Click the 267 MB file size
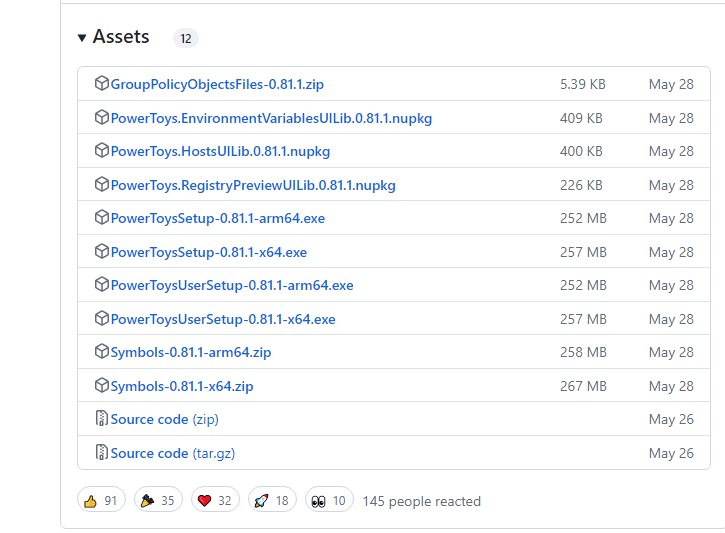Screen dimensions: 725x533 point(583,386)
